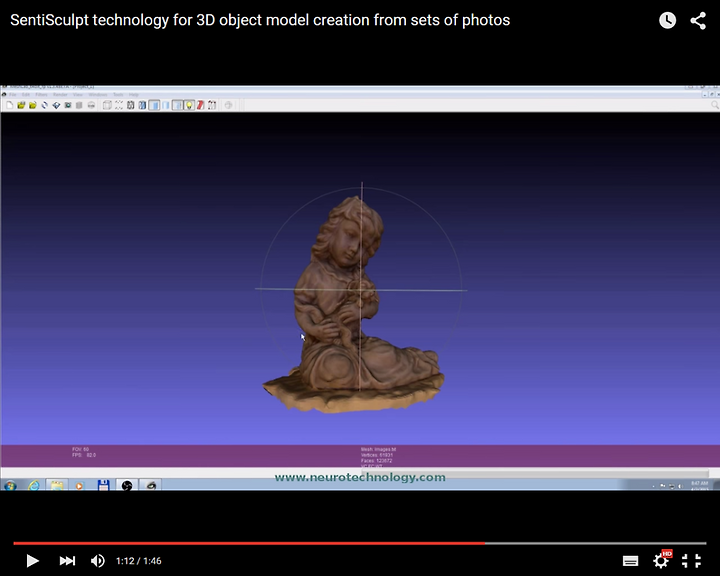Viewport: 720px width, 576px height.
Task: Launch Internet Explorer from taskbar
Action: [34, 485]
